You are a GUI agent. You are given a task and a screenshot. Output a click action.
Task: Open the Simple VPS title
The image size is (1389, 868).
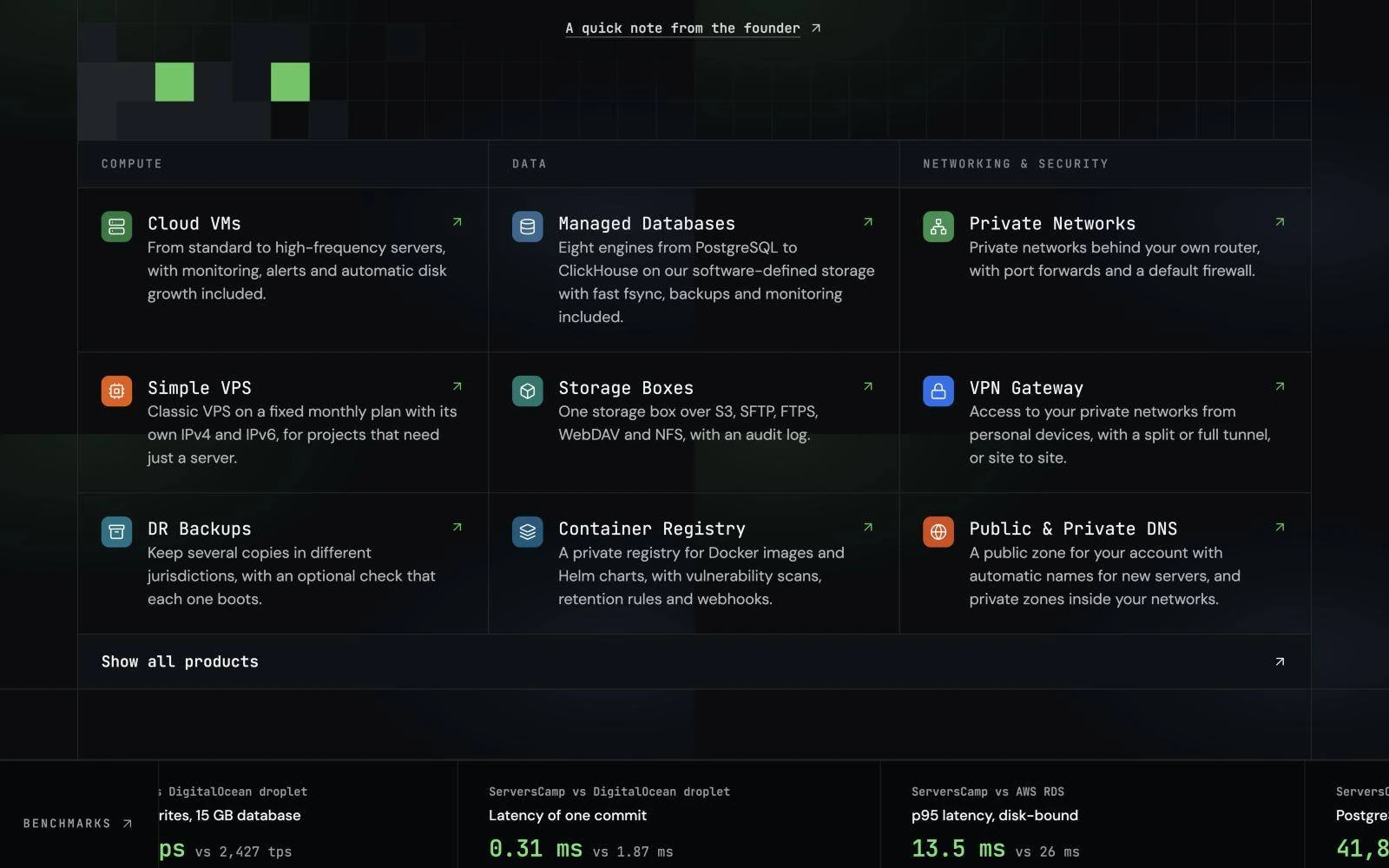200,387
